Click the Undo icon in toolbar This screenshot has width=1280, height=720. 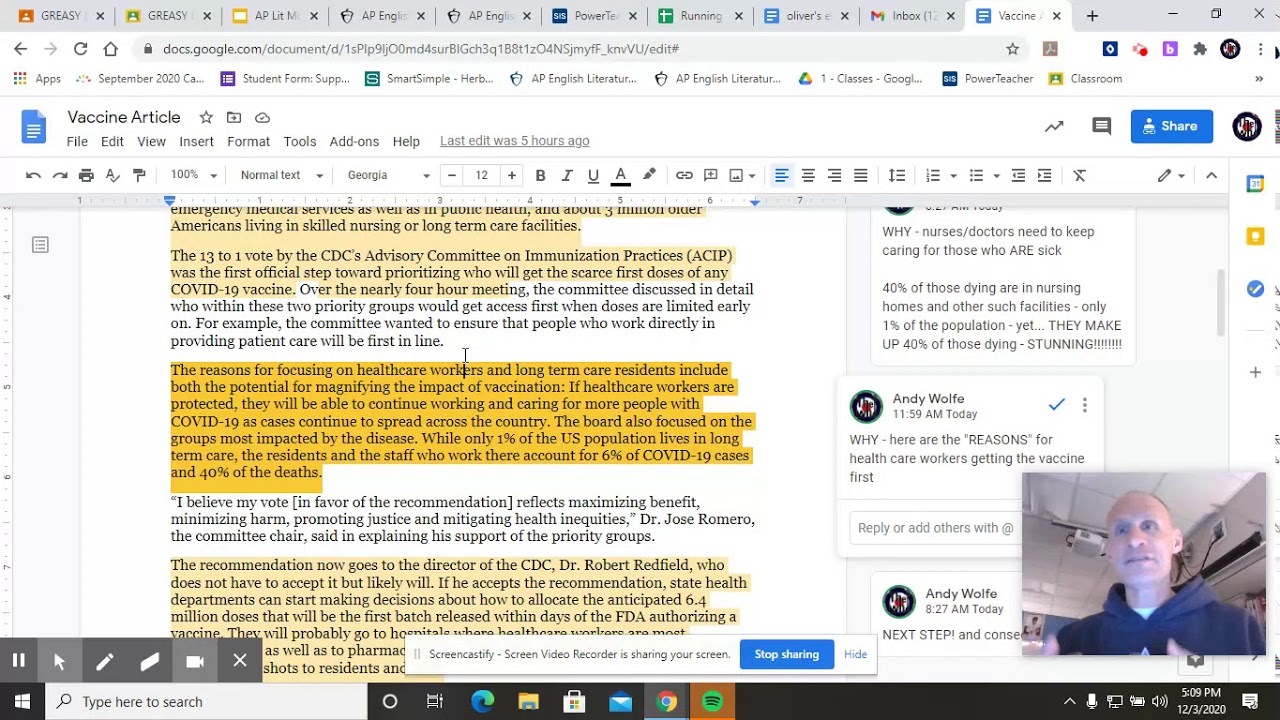pyautogui.click(x=33, y=175)
